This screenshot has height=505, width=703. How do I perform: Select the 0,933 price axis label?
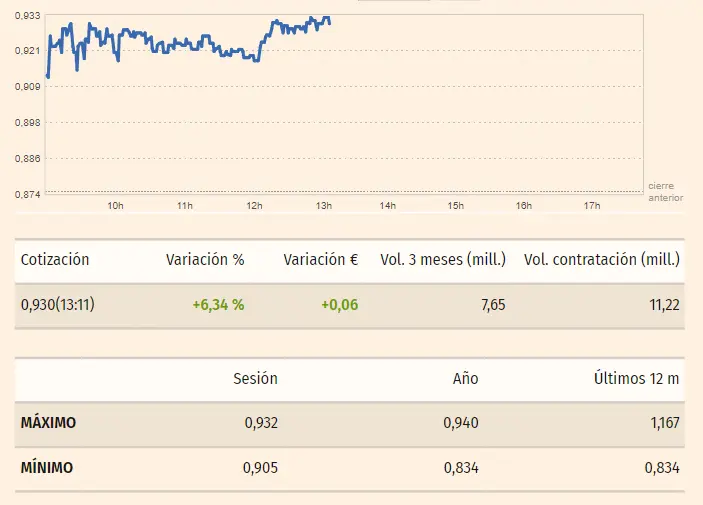[27, 15]
